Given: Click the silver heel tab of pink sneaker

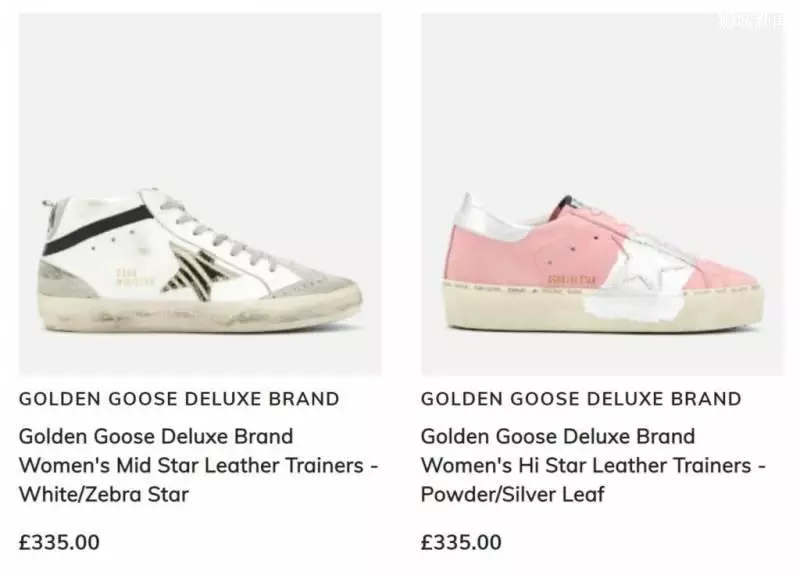Looking at the screenshot, I should coord(483,219).
